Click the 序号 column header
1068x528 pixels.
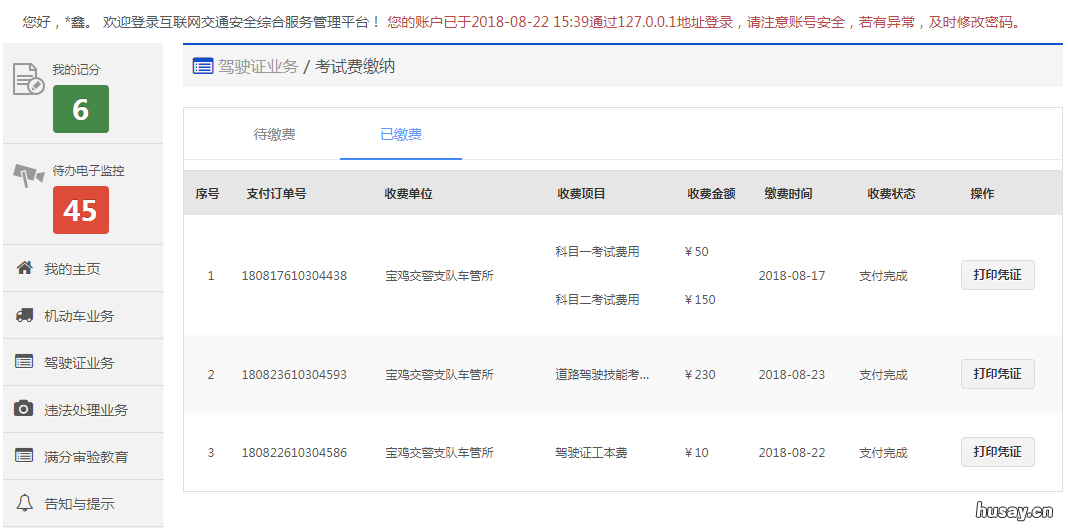pyautogui.click(x=207, y=193)
